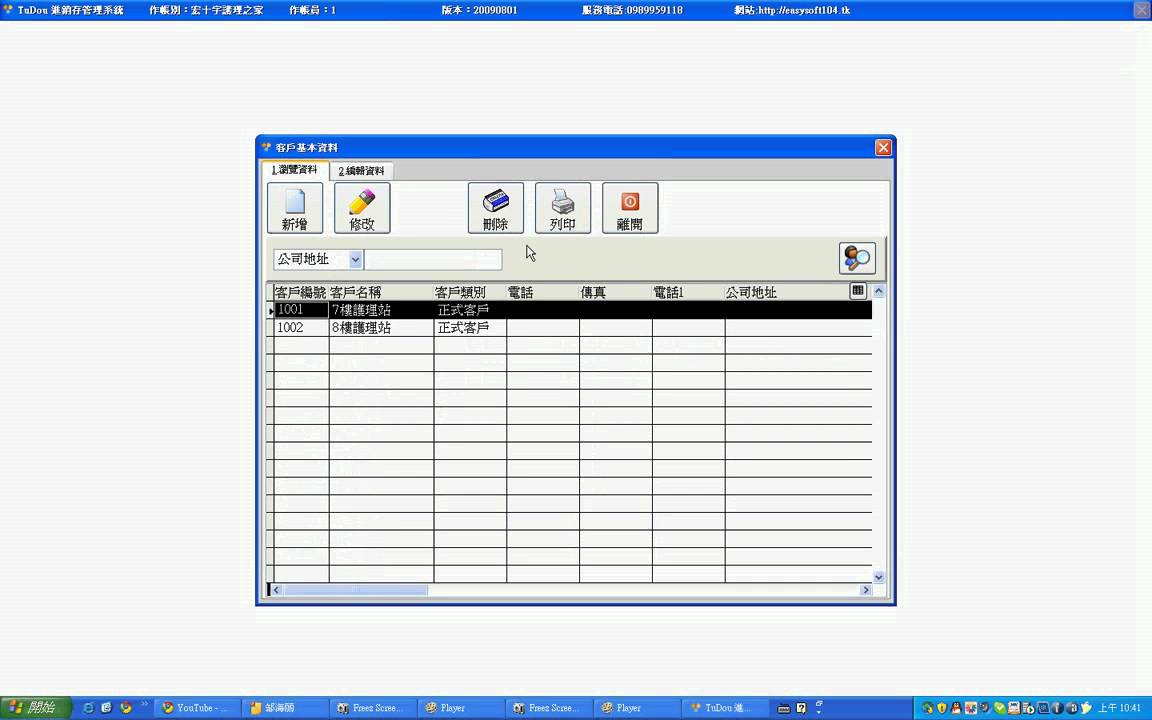Image resolution: width=1152 pixels, height=720 pixels.
Task: Open the Windows 開始 Start menu
Action: click(35, 708)
